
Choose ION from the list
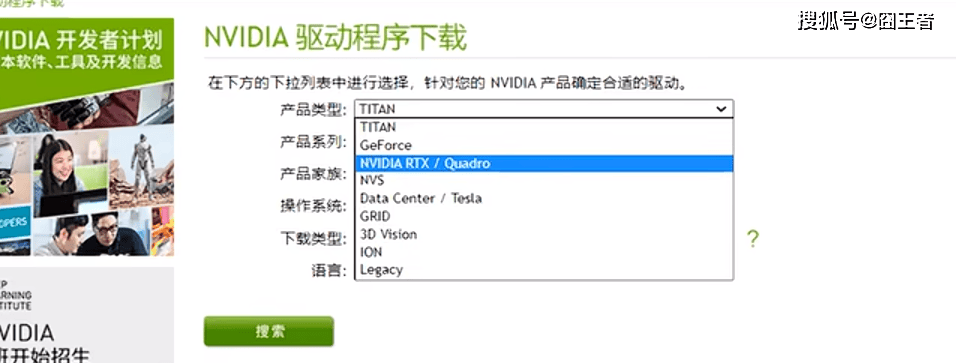tap(544, 251)
